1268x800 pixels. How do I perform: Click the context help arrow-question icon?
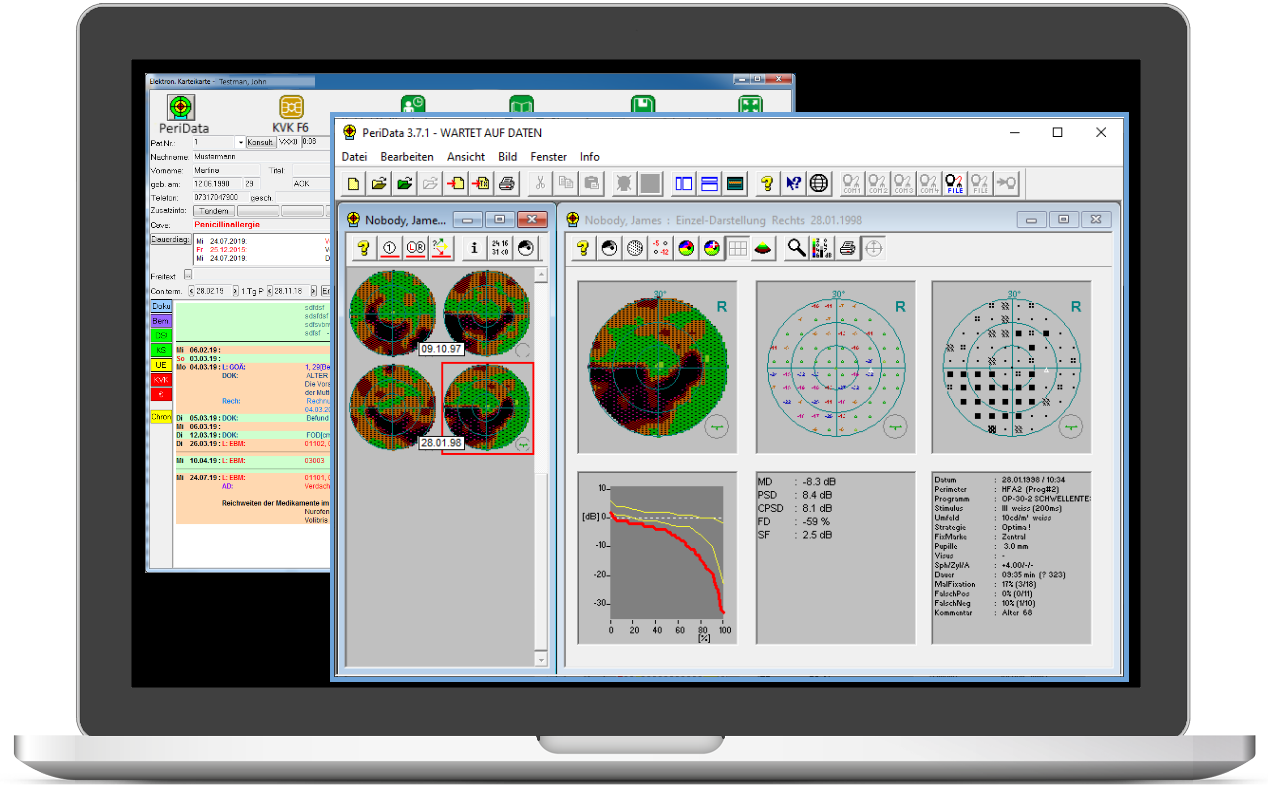tap(793, 183)
